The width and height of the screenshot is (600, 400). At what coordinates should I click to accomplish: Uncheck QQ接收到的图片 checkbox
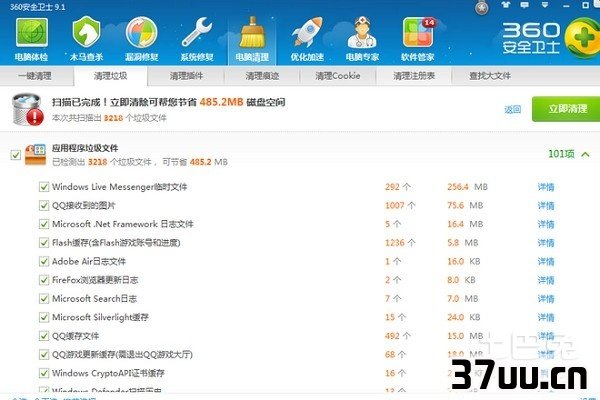point(44,206)
